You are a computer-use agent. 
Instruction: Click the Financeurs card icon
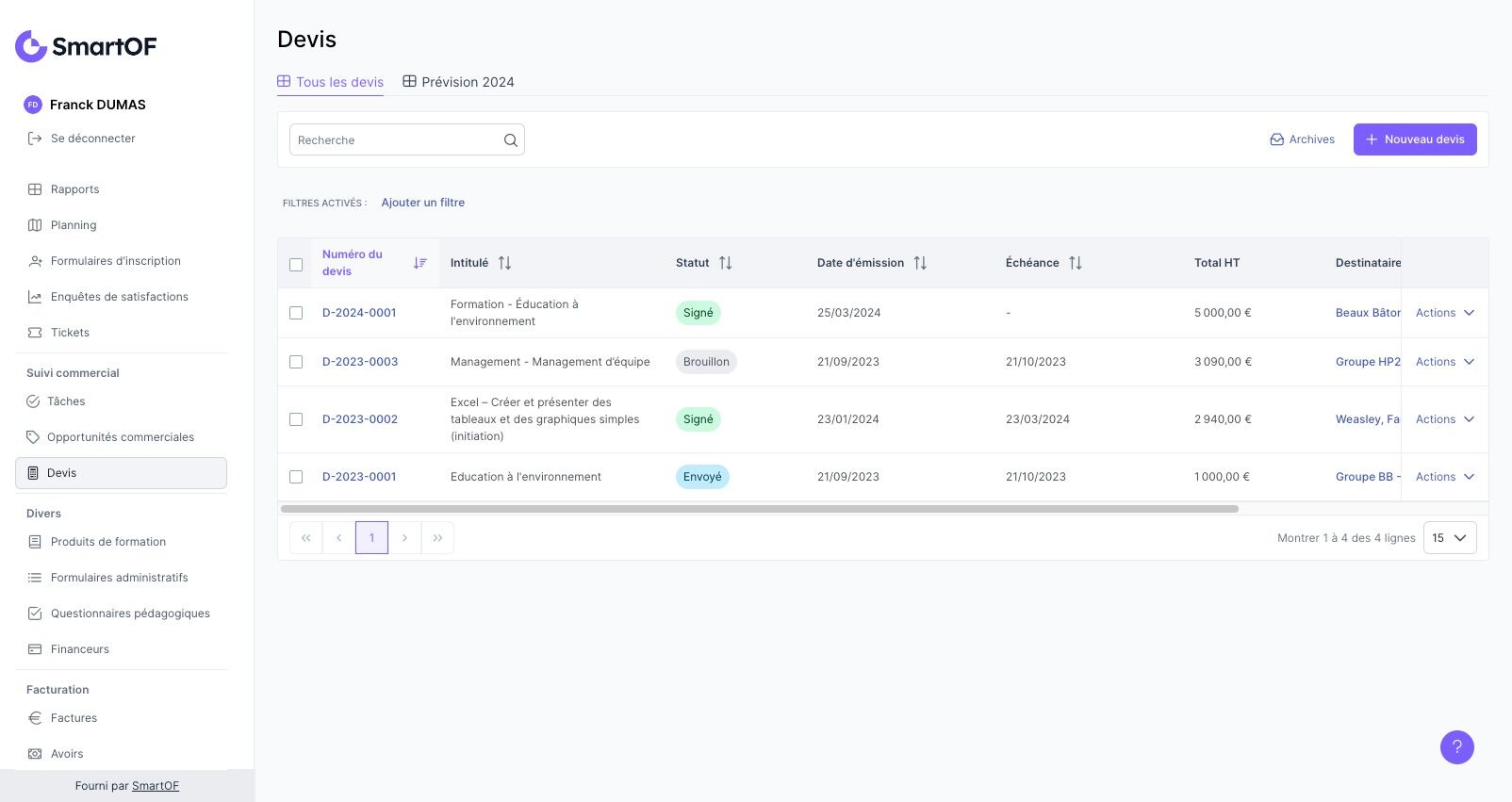pyautogui.click(x=35, y=649)
